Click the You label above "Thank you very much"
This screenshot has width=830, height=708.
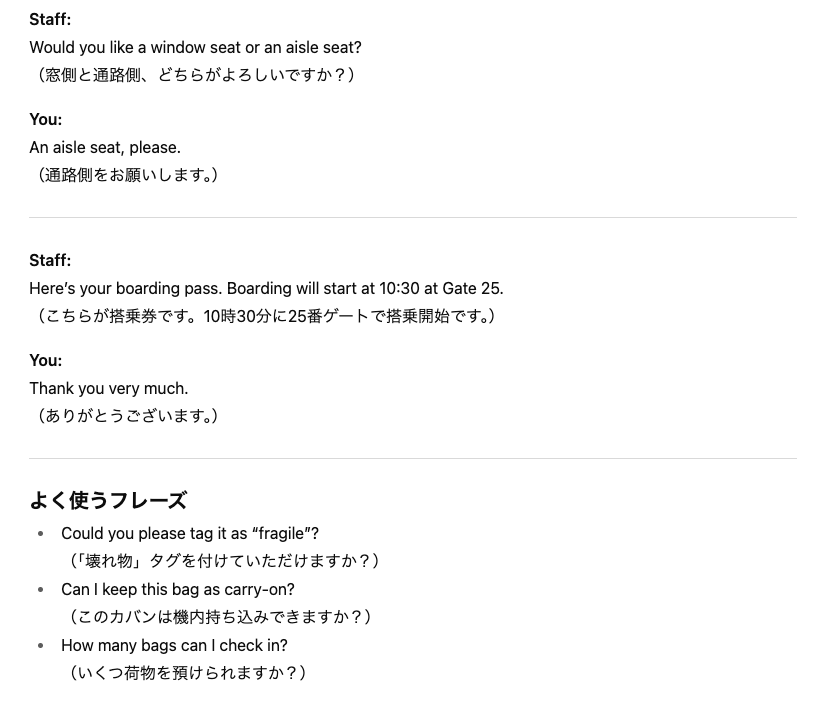(46, 361)
